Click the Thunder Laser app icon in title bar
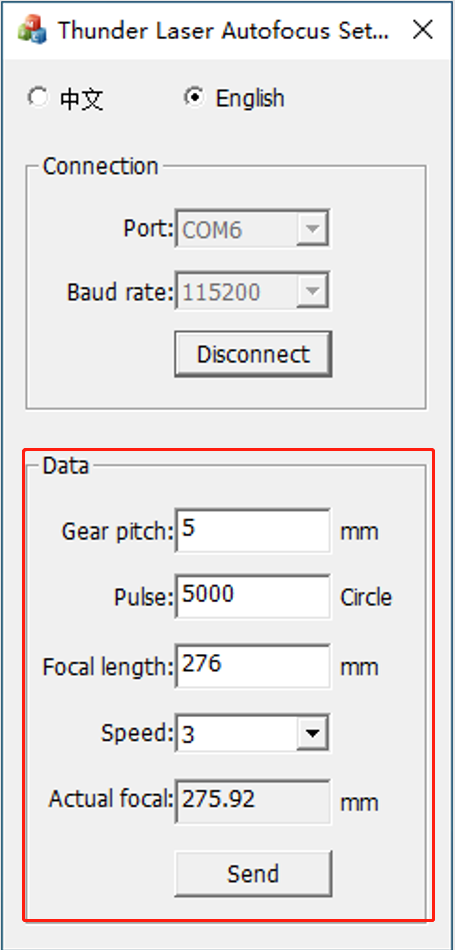 tap(32, 30)
